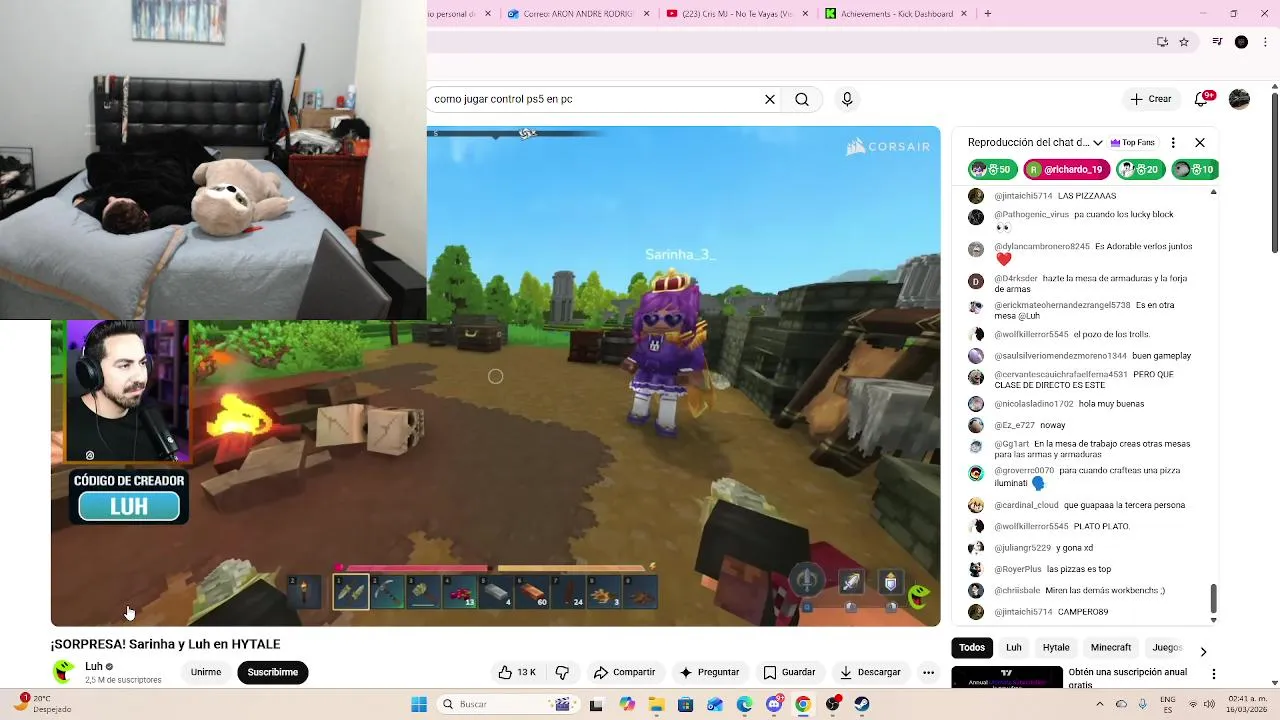Open chat replay three-dot options menu
Image resolution: width=1280 pixels, height=720 pixels.
tap(1173, 143)
